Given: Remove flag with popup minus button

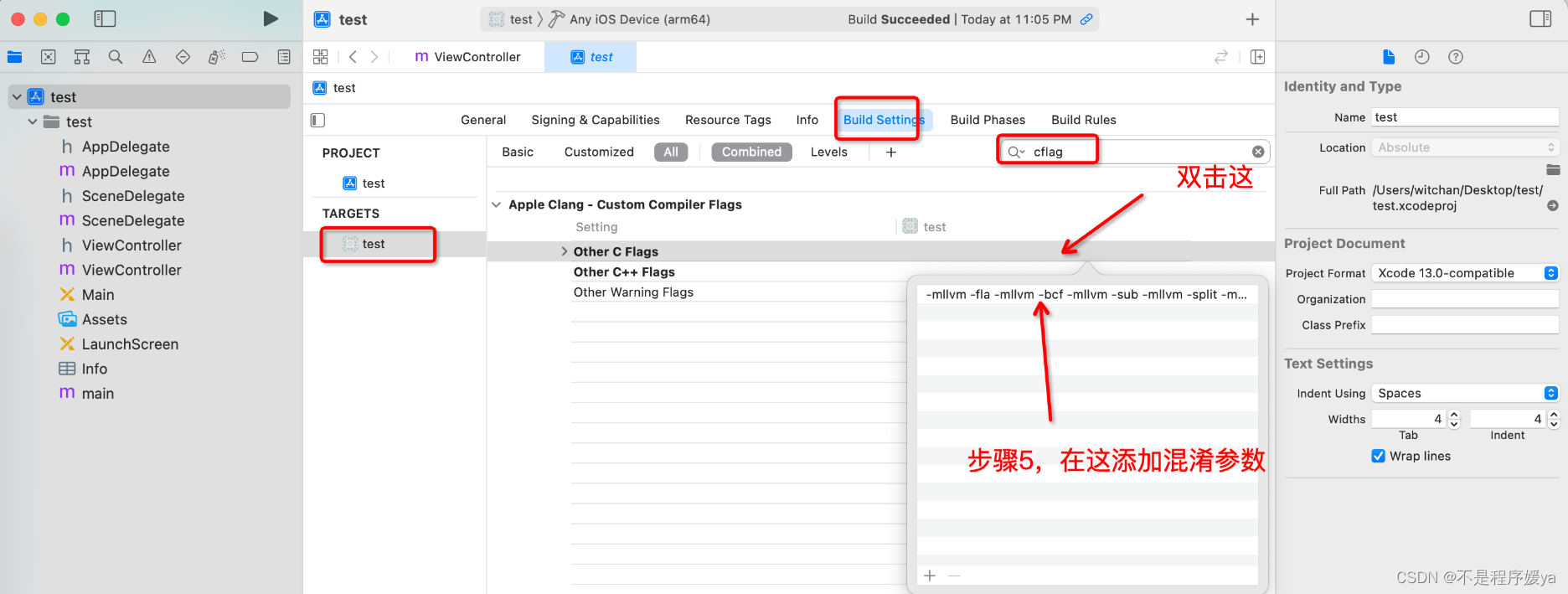Looking at the screenshot, I should [x=954, y=576].
